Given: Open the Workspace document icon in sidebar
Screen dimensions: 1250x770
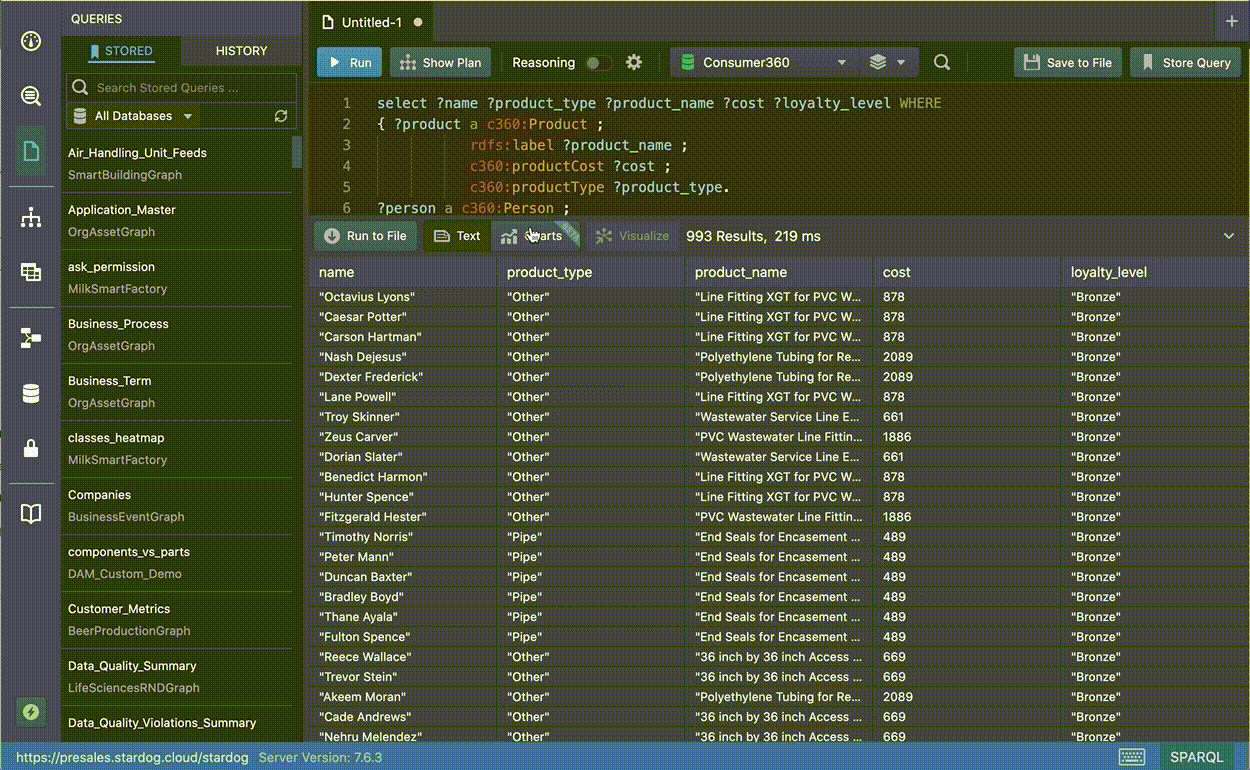Looking at the screenshot, I should click(x=31, y=151).
